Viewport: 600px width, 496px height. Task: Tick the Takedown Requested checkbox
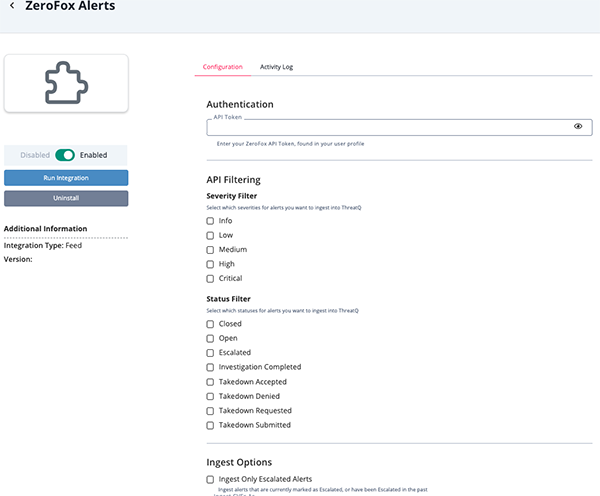tap(210, 411)
